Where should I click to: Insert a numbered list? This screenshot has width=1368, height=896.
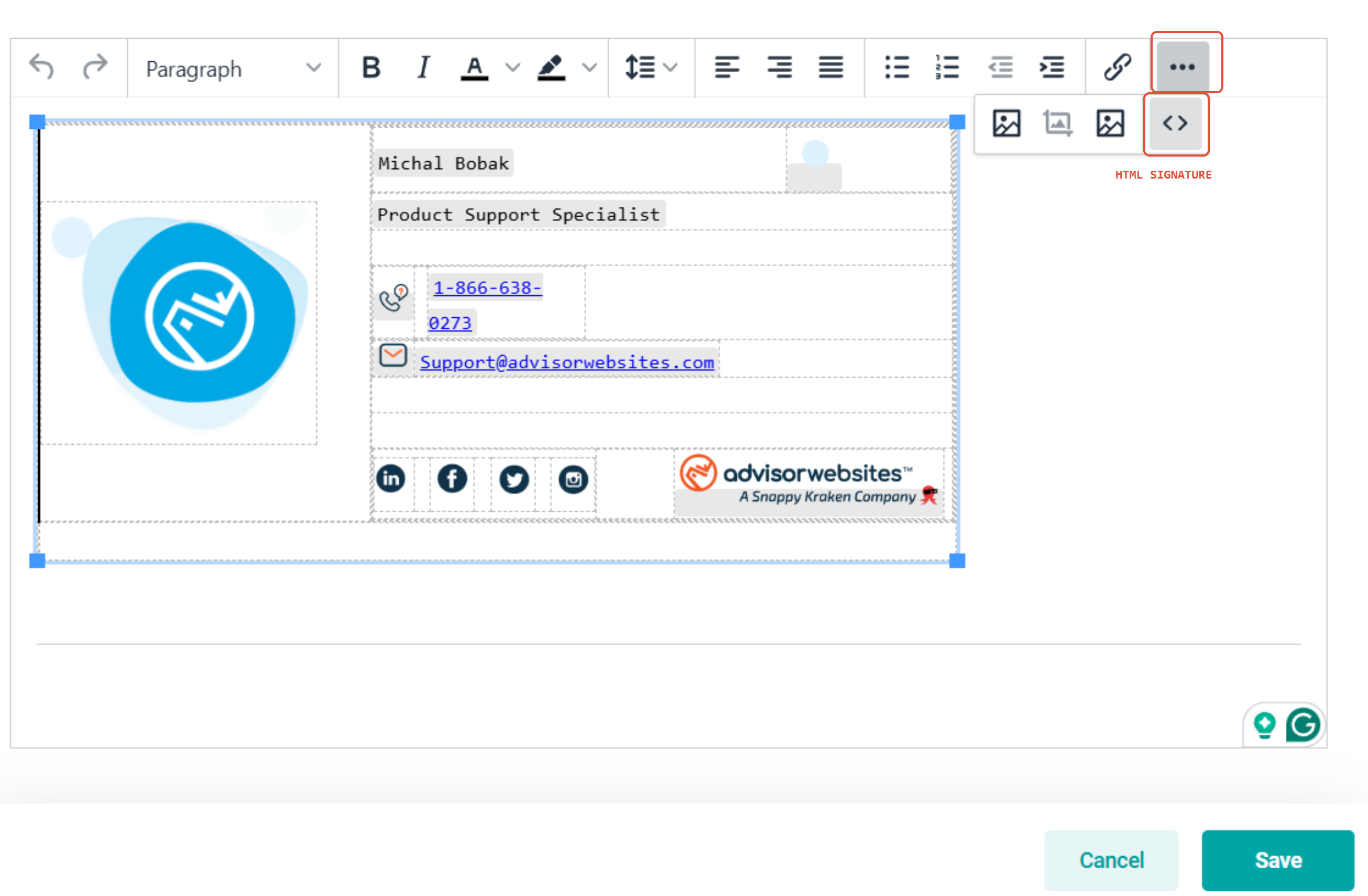coord(947,68)
